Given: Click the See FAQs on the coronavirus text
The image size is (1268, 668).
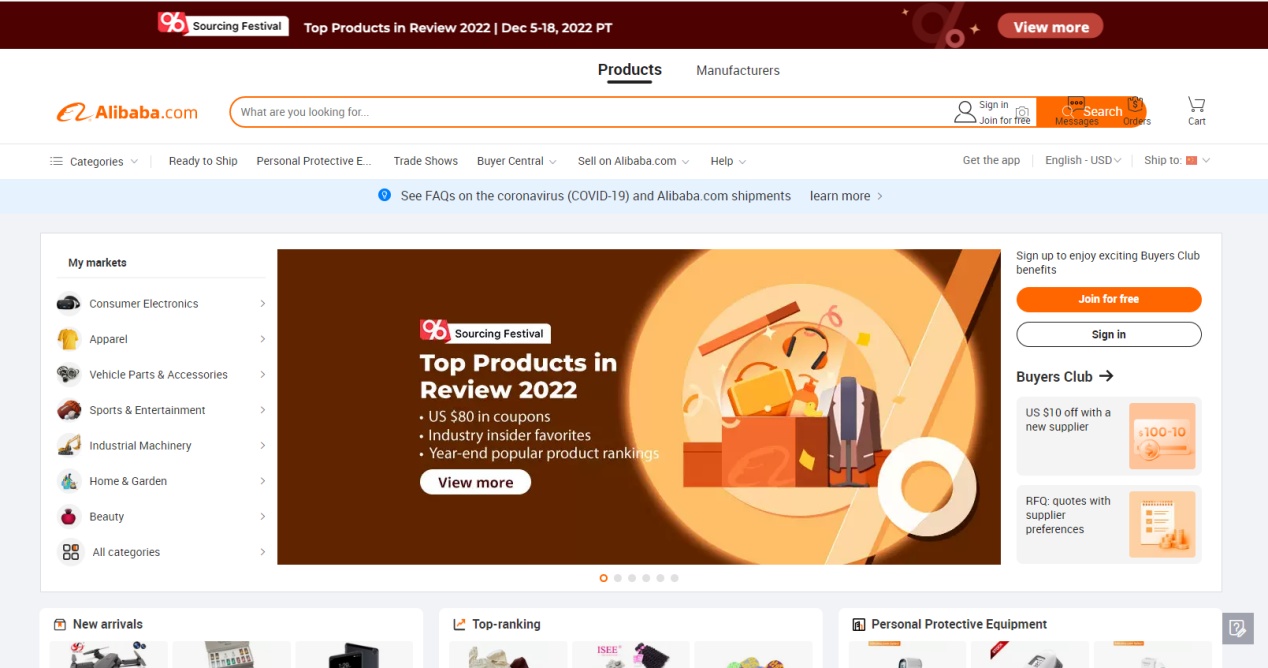Looking at the screenshot, I should point(596,196).
